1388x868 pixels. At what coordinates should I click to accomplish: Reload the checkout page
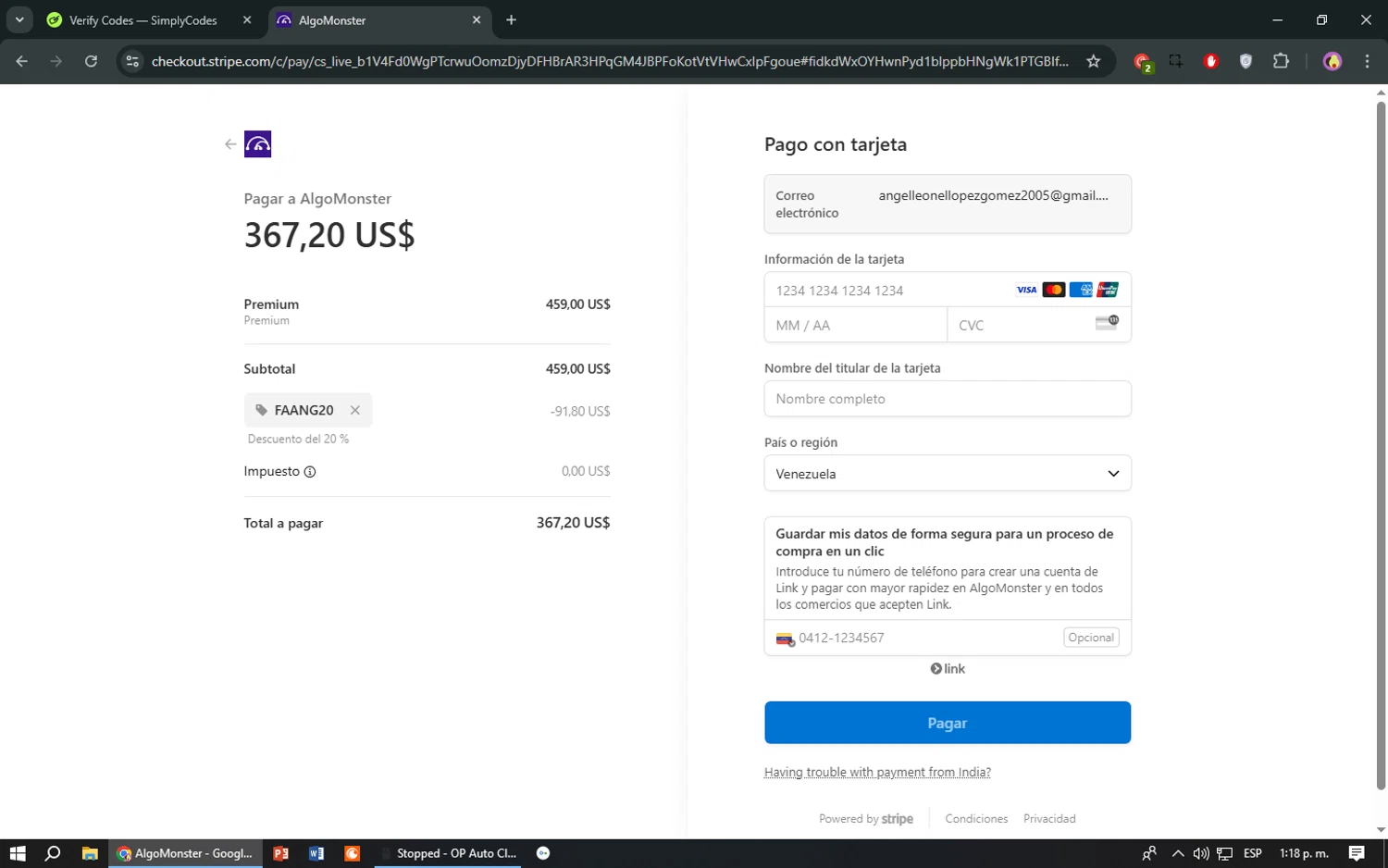coord(91,61)
